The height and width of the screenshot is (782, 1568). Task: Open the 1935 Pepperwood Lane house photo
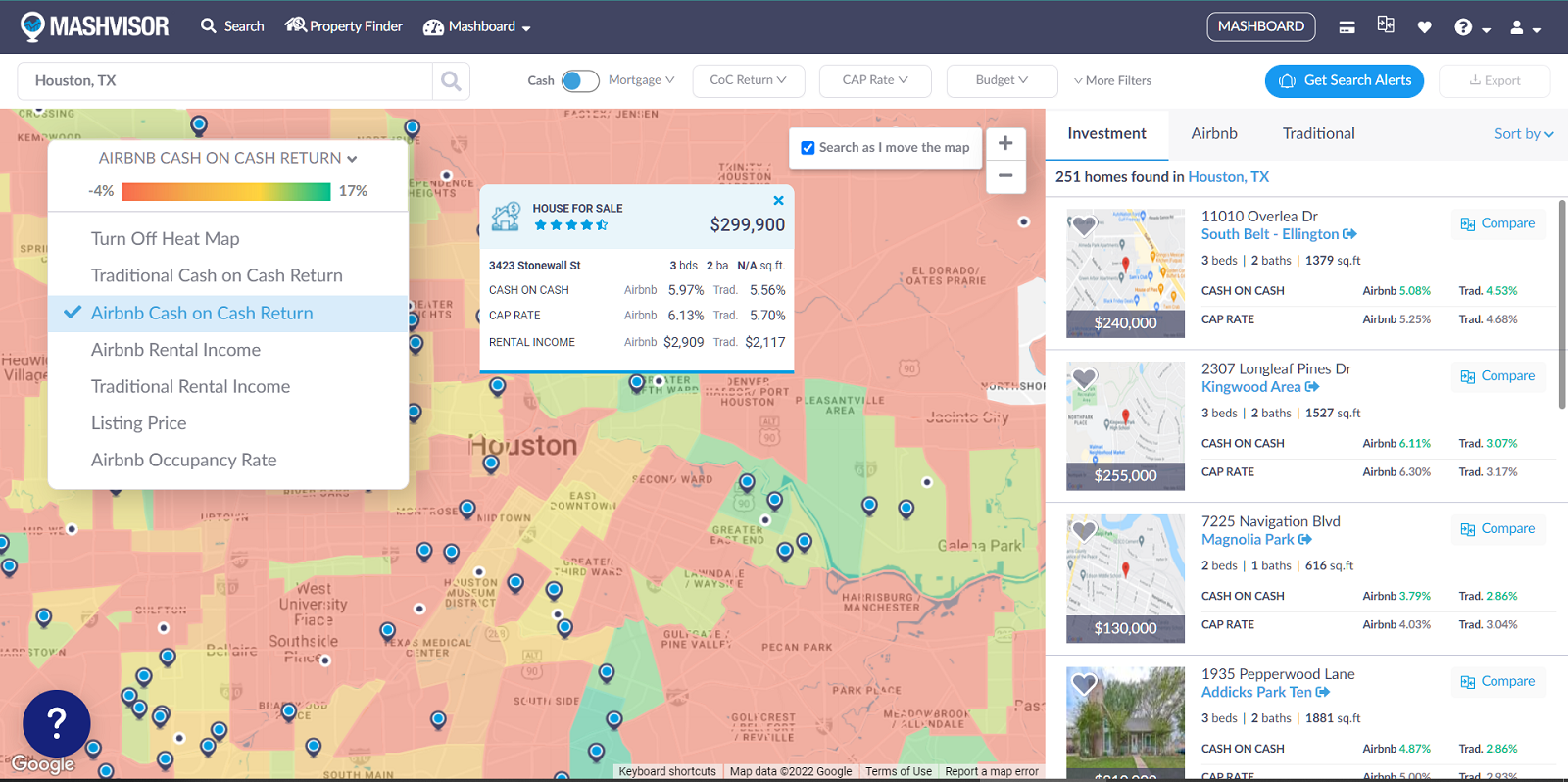tap(1125, 723)
